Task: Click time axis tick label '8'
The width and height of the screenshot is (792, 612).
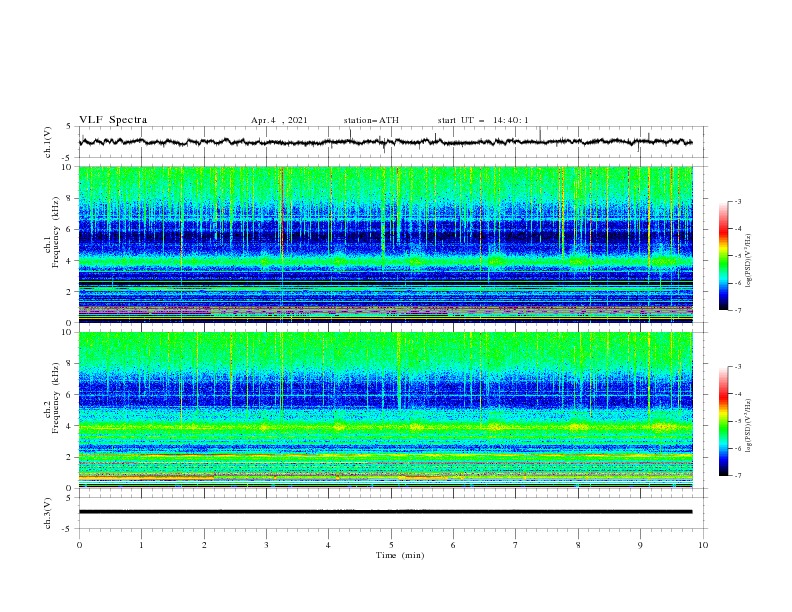Action: coord(578,545)
